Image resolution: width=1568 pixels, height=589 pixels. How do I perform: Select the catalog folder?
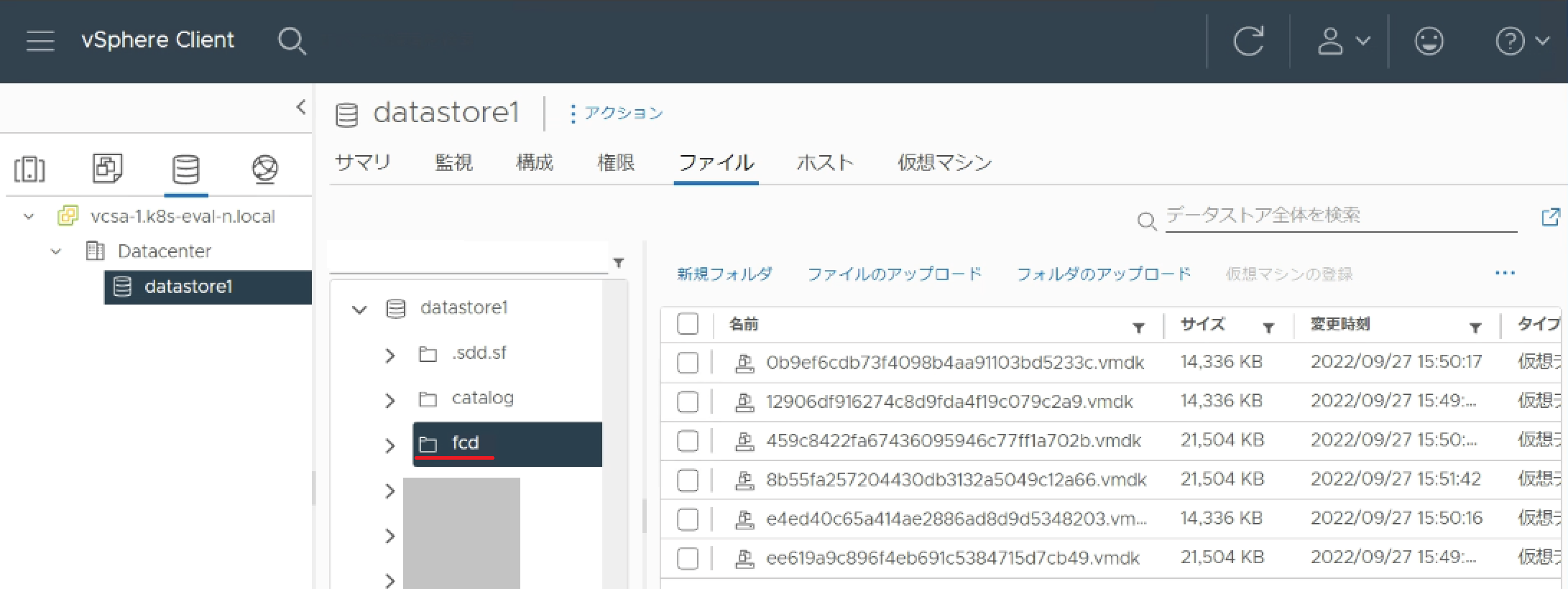point(482,398)
